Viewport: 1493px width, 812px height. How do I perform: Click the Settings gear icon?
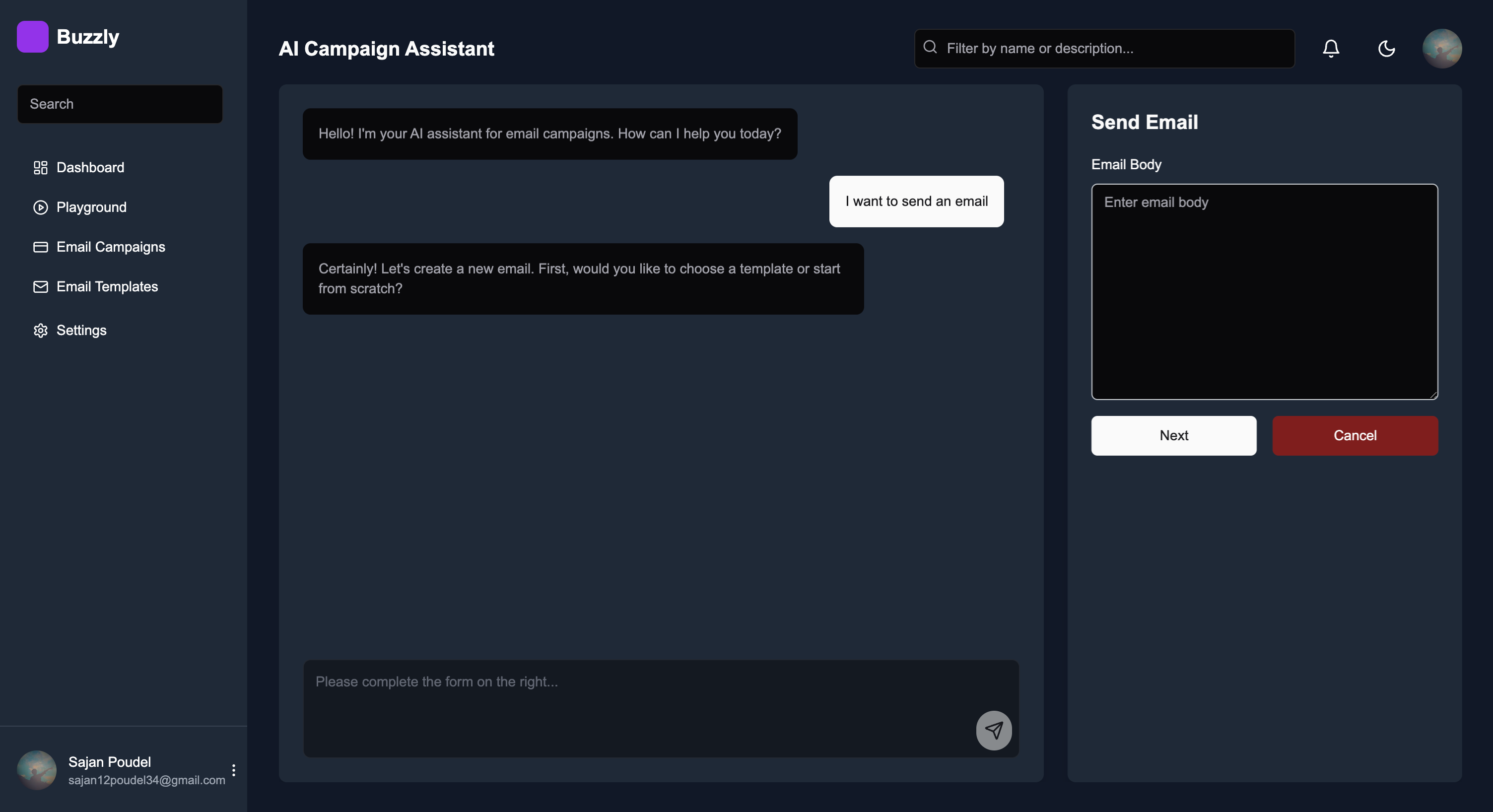pyautogui.click(x=40, y=331)
